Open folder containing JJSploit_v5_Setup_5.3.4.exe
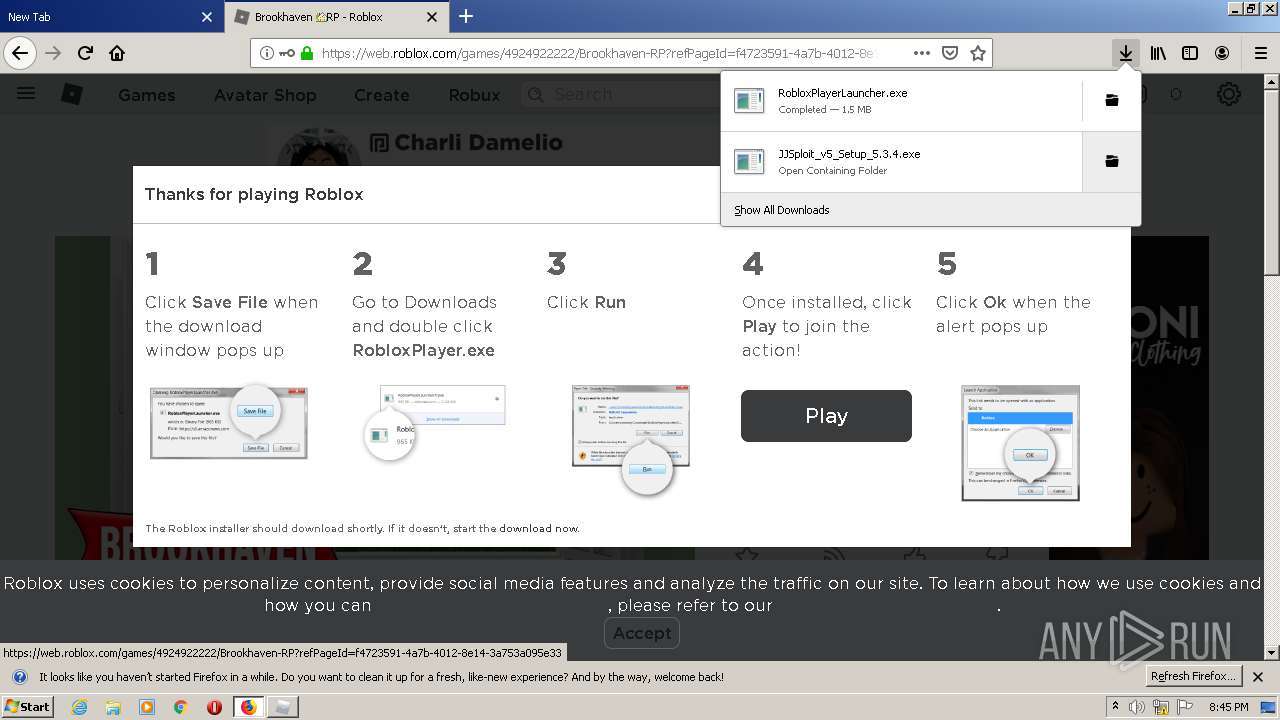 1111,161
